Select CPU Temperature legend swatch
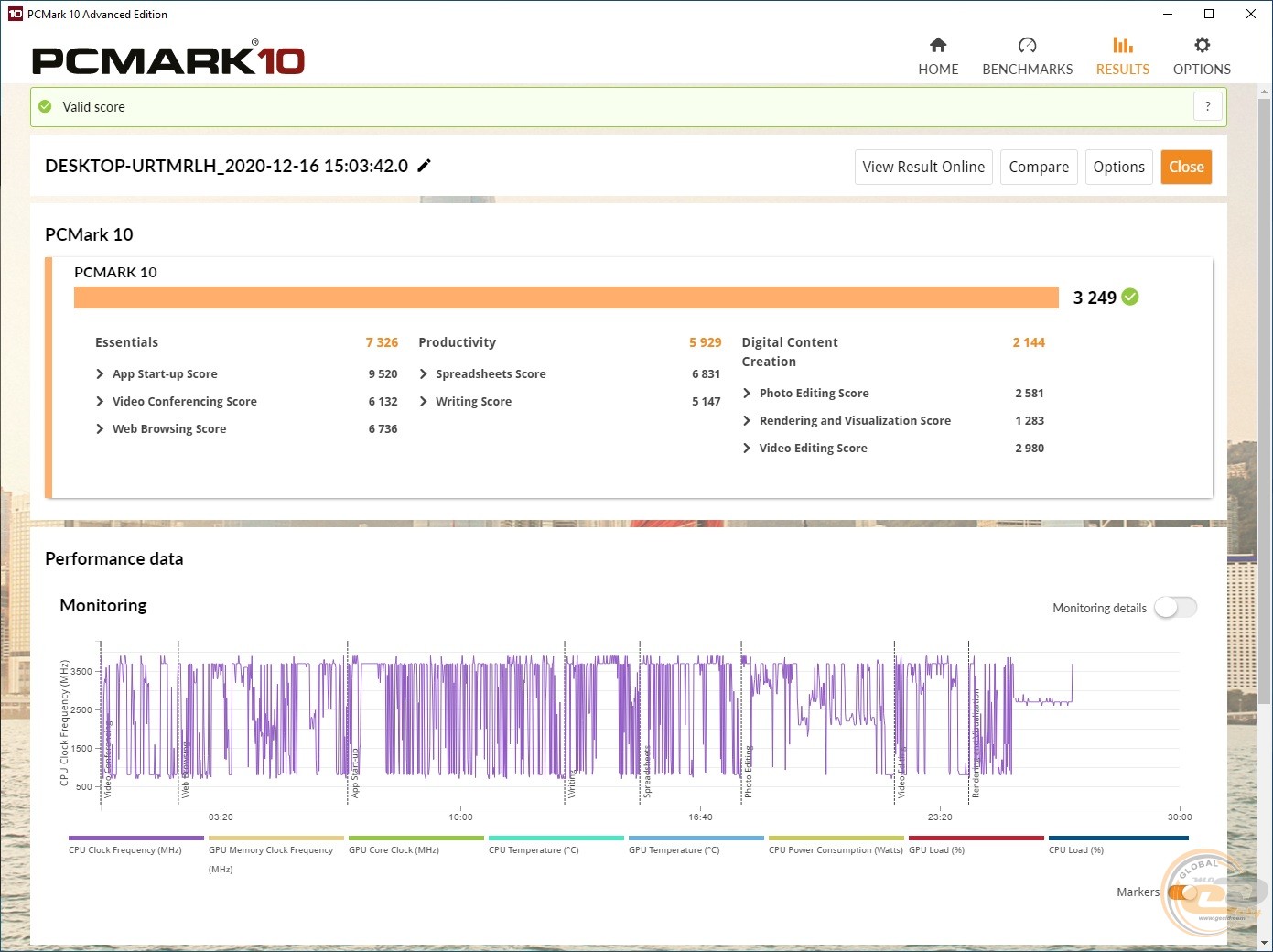Screen dimensions: 1273x952 [x=556, y=838]
